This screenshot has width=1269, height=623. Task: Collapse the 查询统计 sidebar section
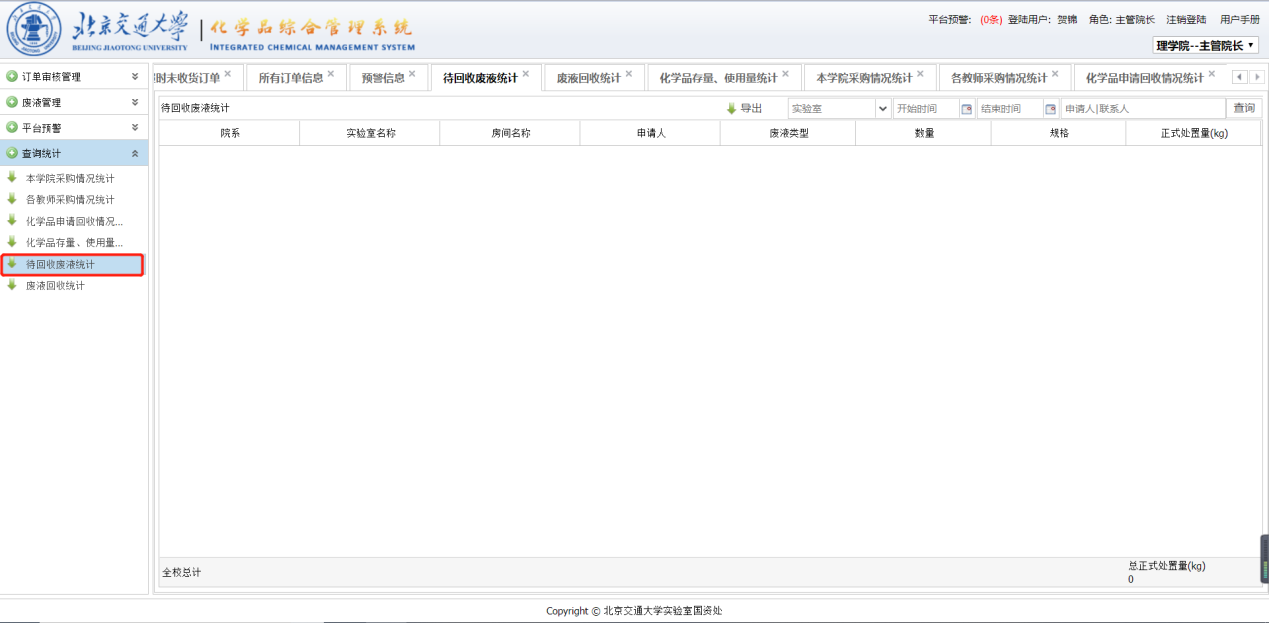[135, 153]
